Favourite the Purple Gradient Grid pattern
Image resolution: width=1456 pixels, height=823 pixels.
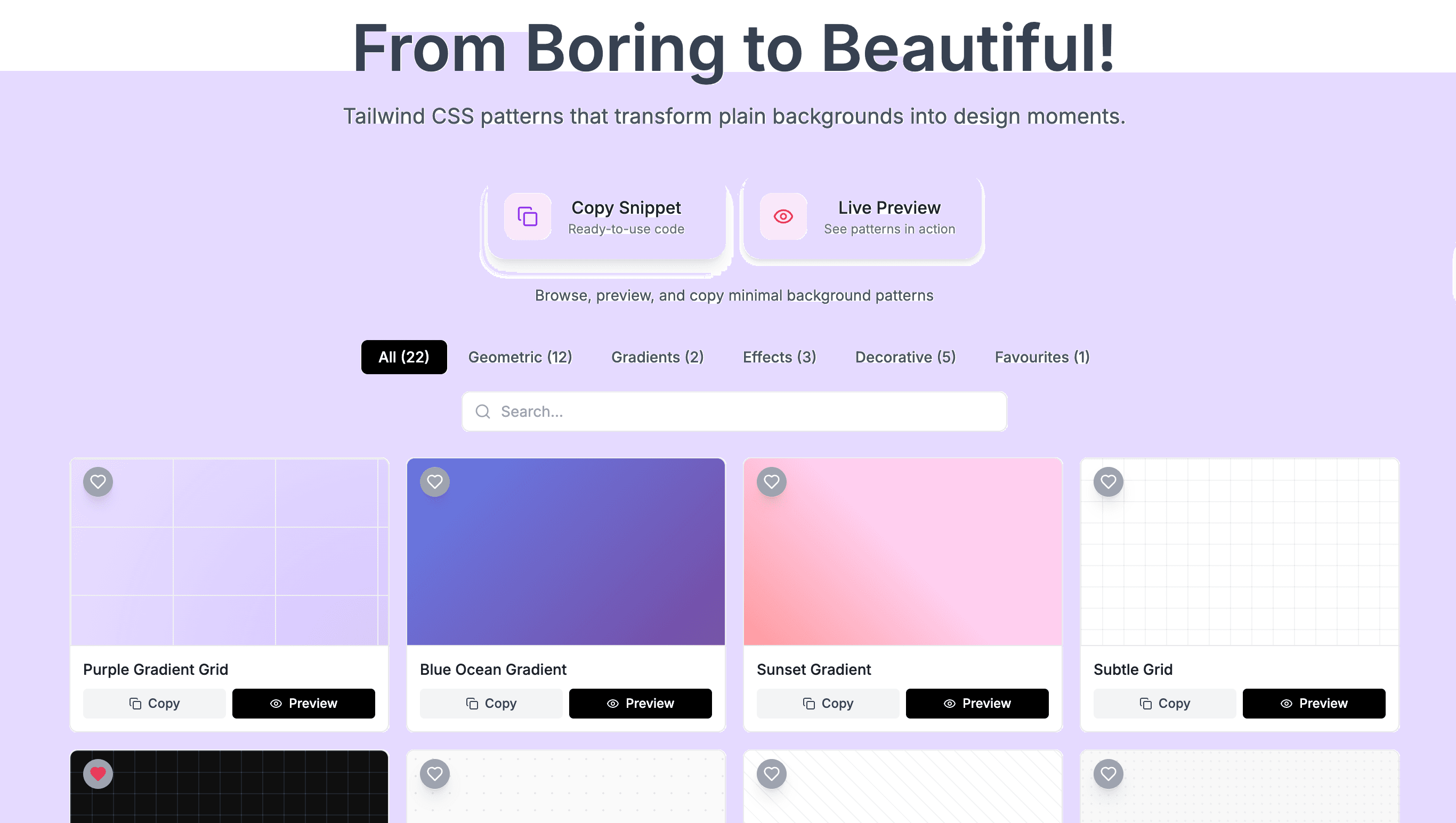click(x=98, y=481)
